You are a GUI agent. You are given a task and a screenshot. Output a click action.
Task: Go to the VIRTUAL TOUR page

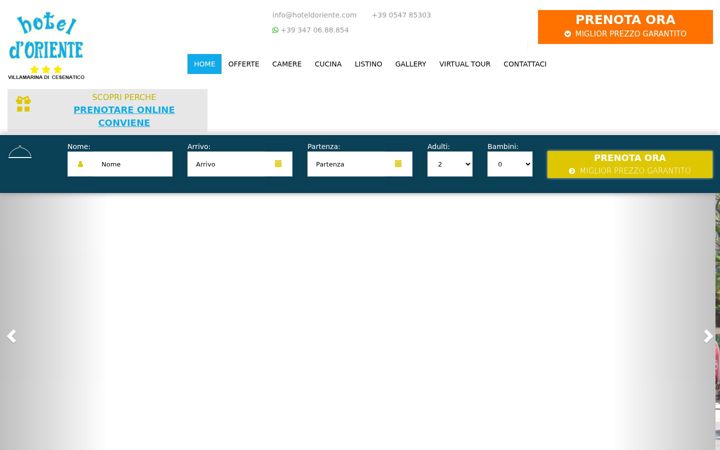pyautogui.click(x=465, y=64)
